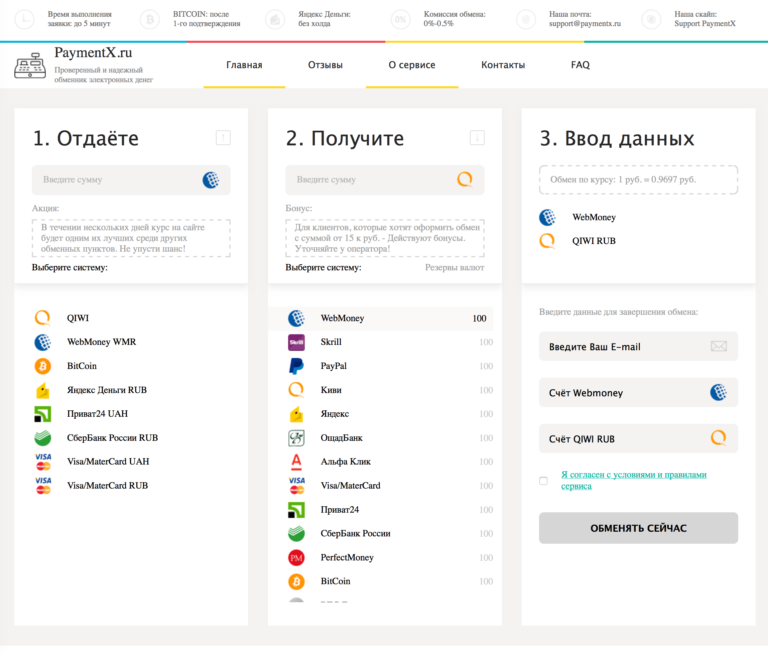Choose the Киви icon in Получите list
This screenshot has height=653, width=768.
(x=296, y=390)
